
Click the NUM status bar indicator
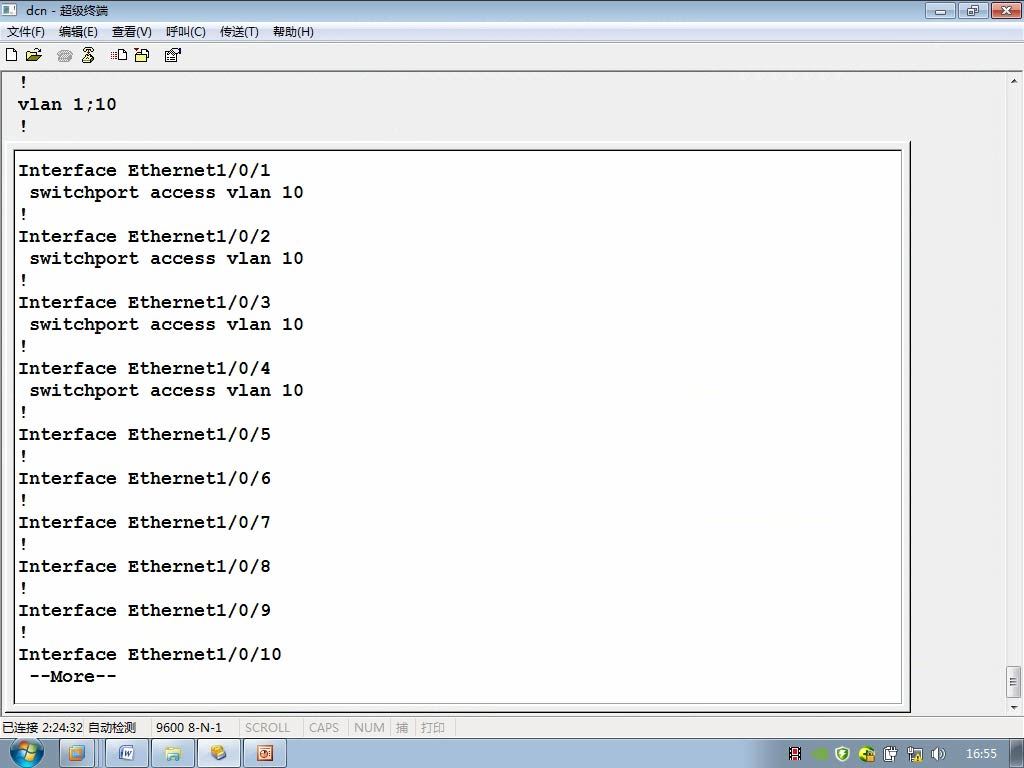point(369,727)
